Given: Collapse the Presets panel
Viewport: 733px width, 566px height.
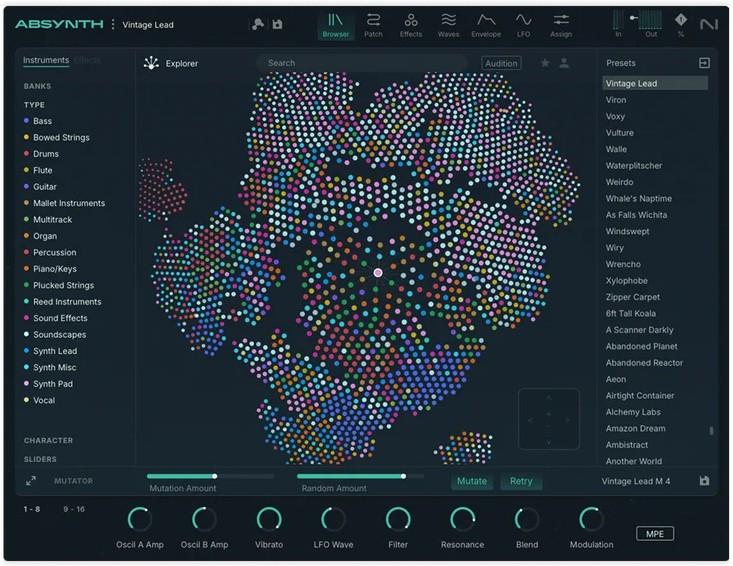Looking at the screenshot, I should tap(704, 63).
